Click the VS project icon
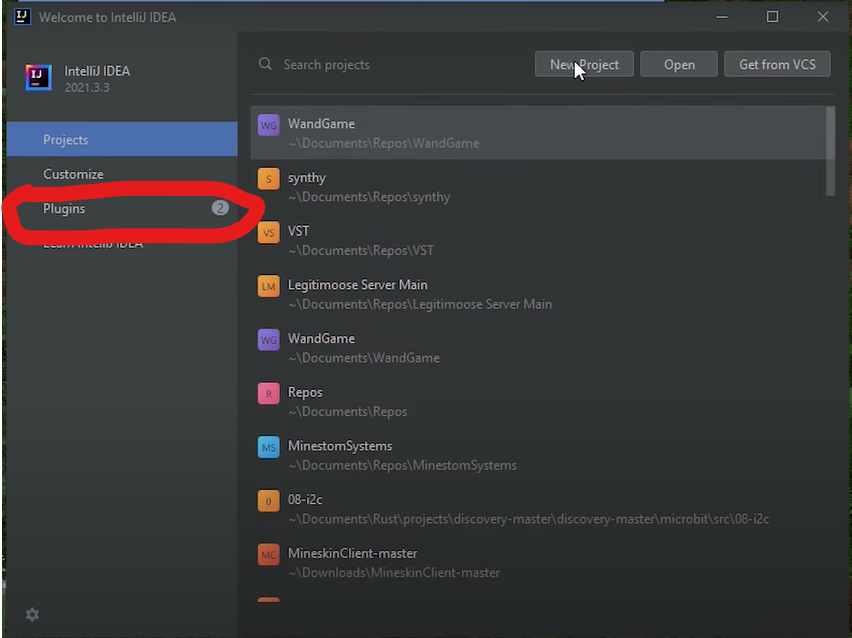 coord(268,233)
